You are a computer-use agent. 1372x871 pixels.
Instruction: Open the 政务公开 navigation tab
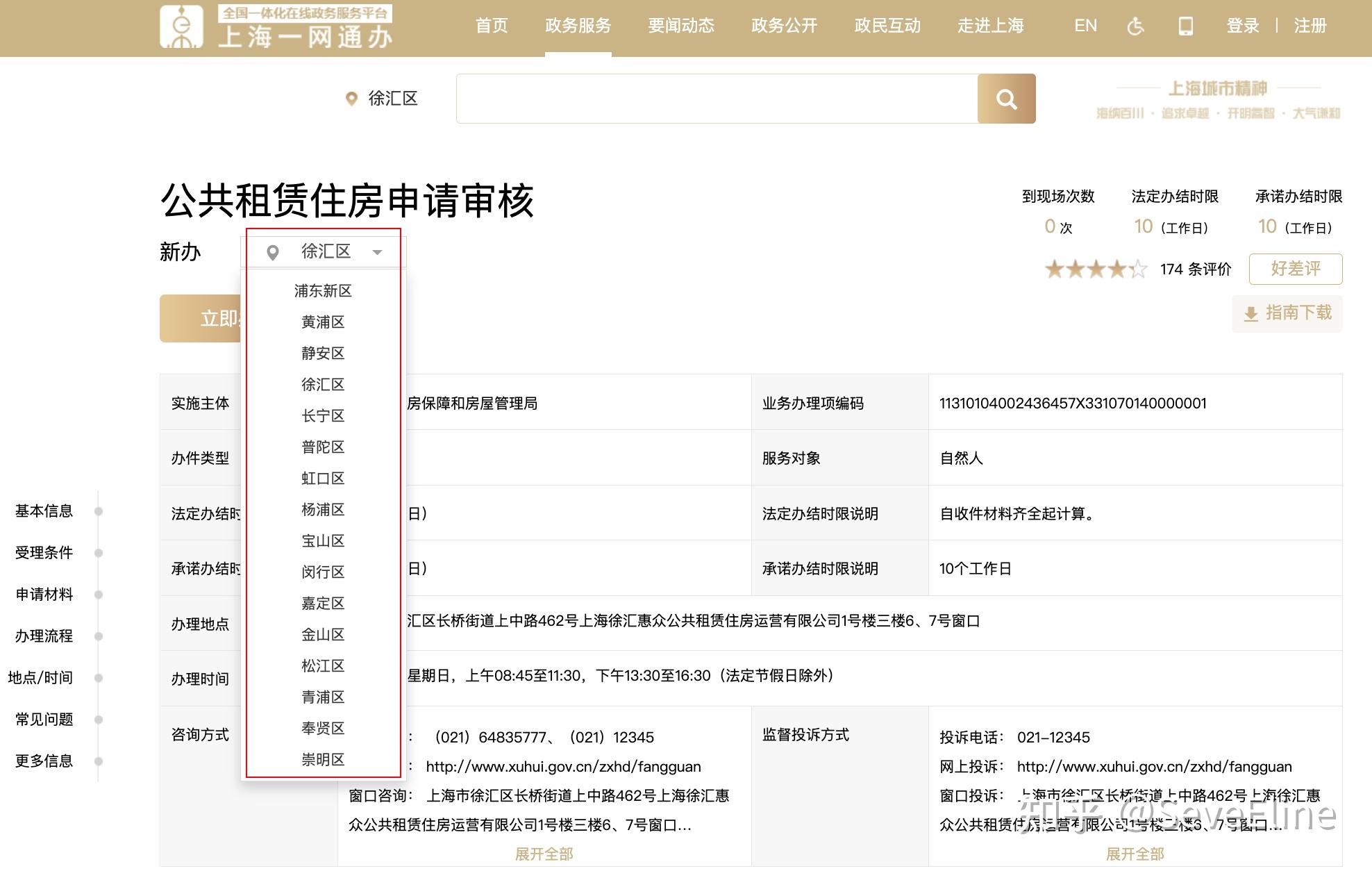point(785,26)
